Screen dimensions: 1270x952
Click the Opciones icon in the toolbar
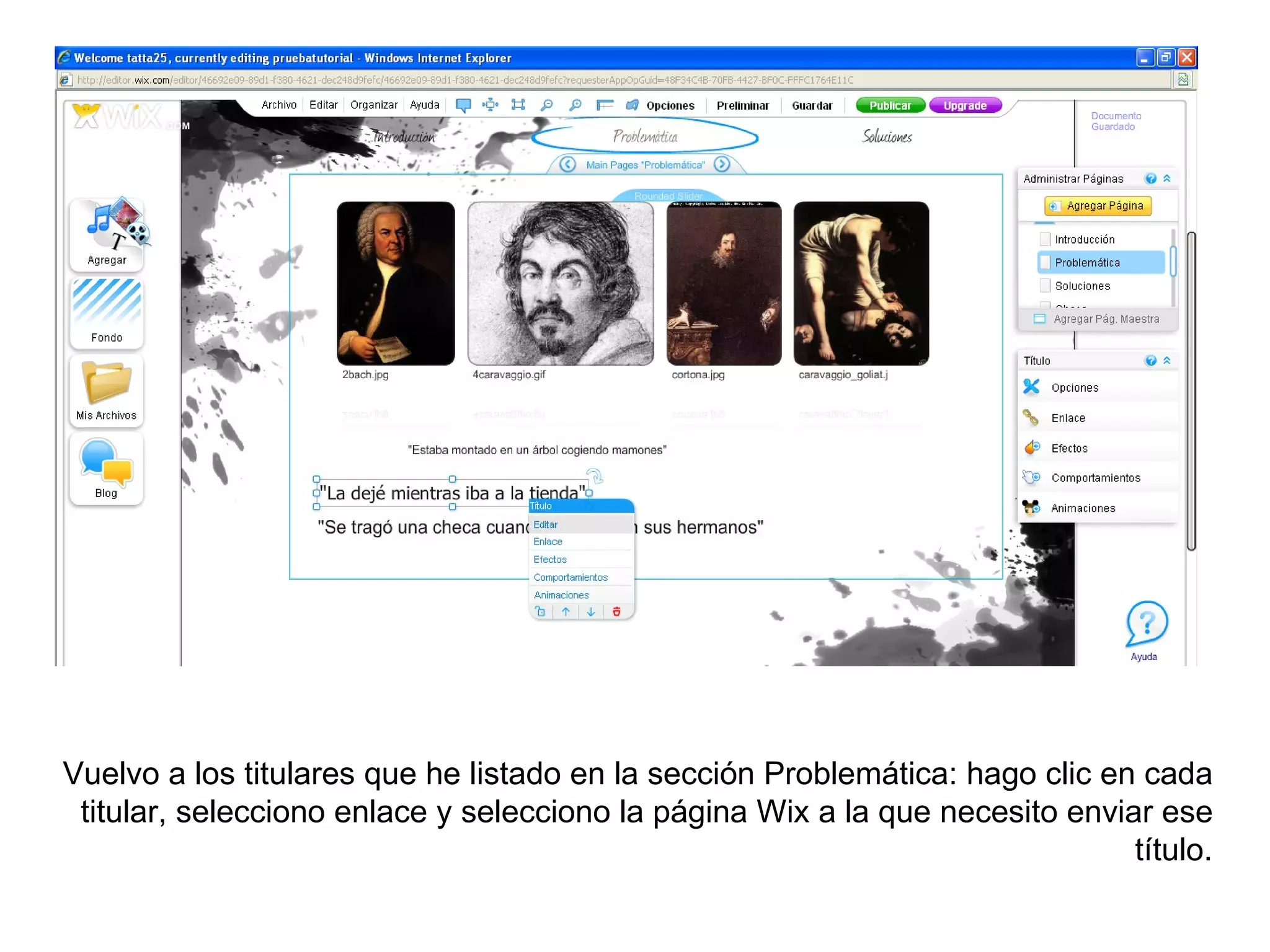point(633,105)
